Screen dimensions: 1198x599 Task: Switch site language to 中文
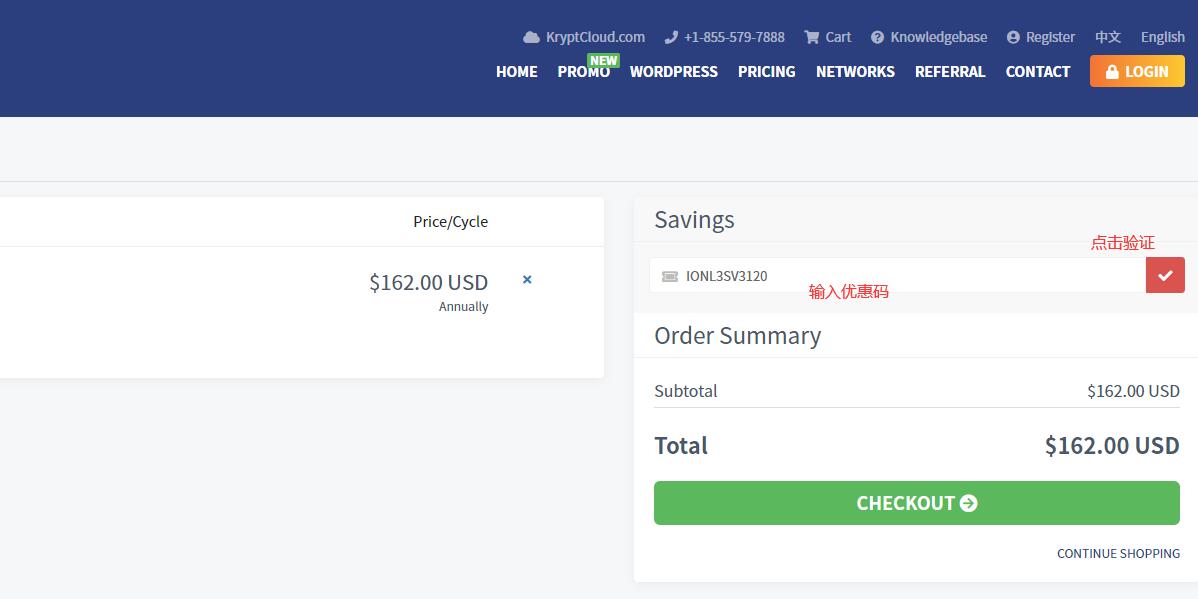point(1108,37)
